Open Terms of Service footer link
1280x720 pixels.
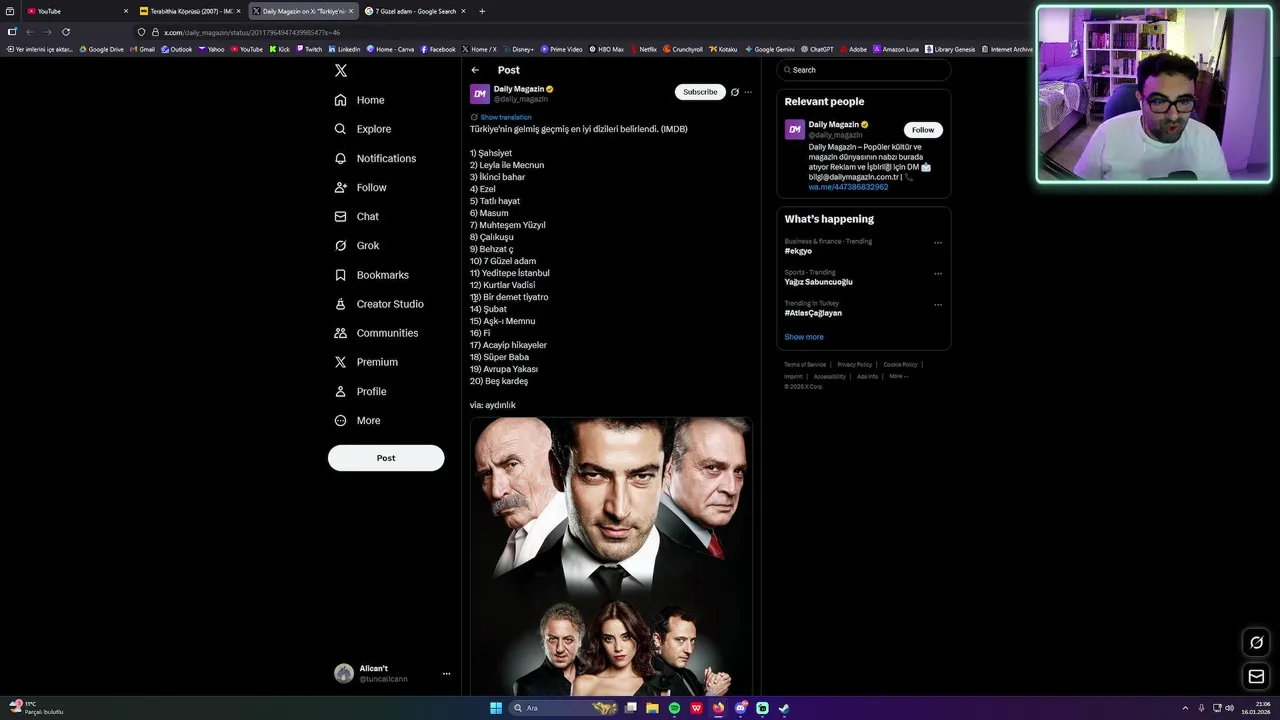click(805, 365)
